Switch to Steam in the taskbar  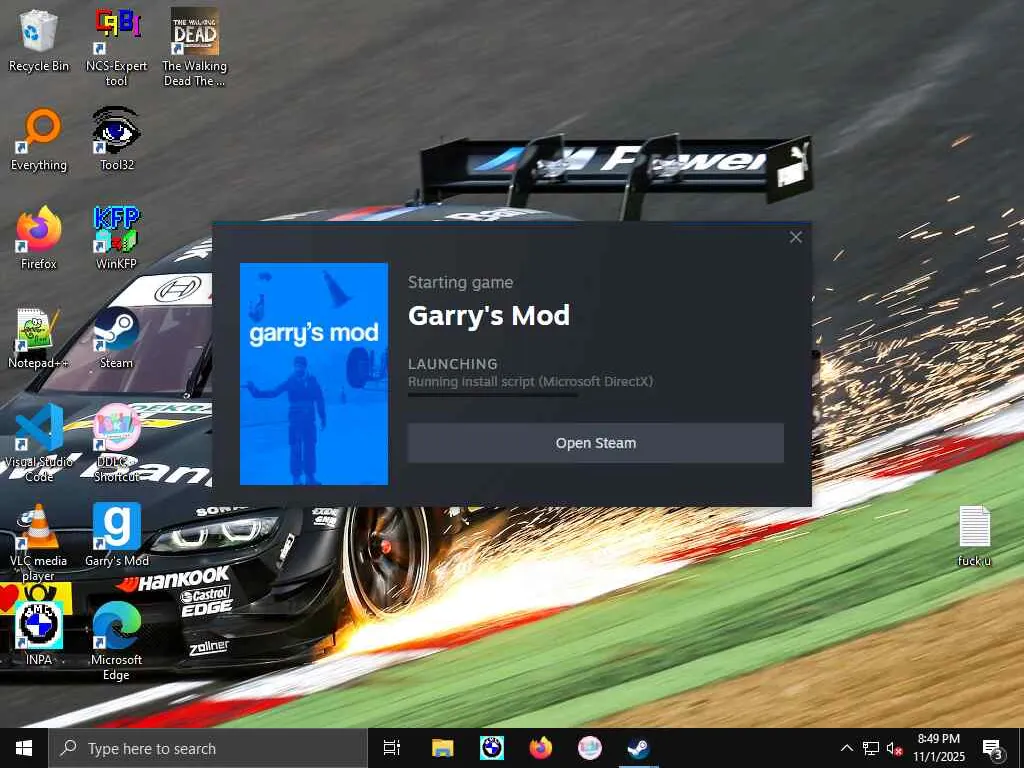point(639,748)
